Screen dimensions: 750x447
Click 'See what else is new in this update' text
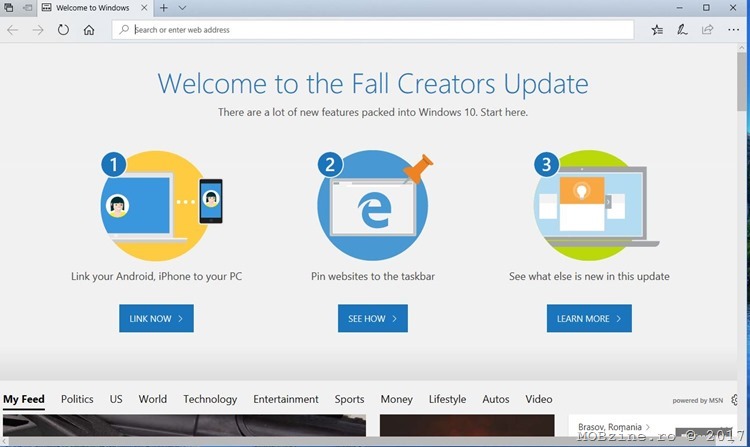[x=589, y=276]
